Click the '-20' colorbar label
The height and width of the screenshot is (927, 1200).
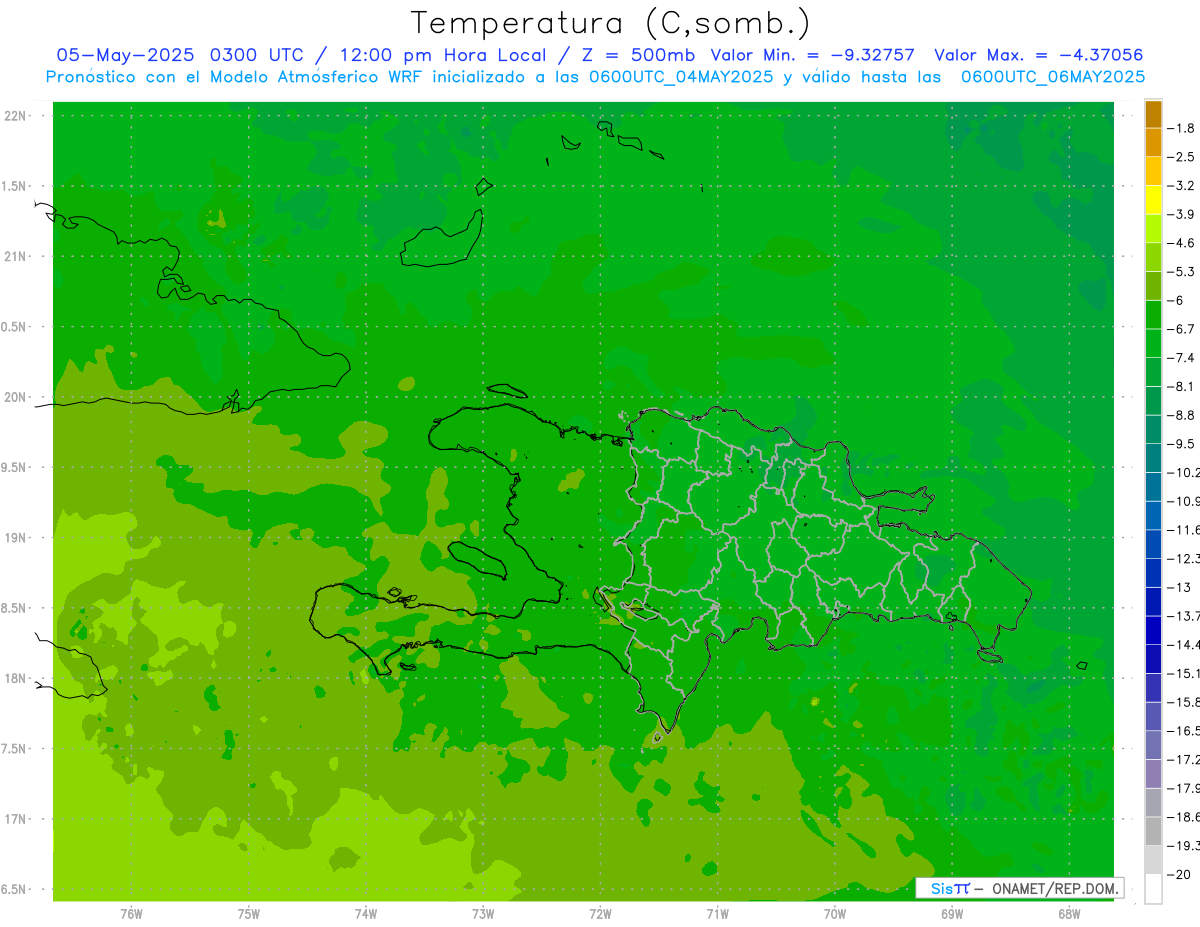[x=1179, y=874]
